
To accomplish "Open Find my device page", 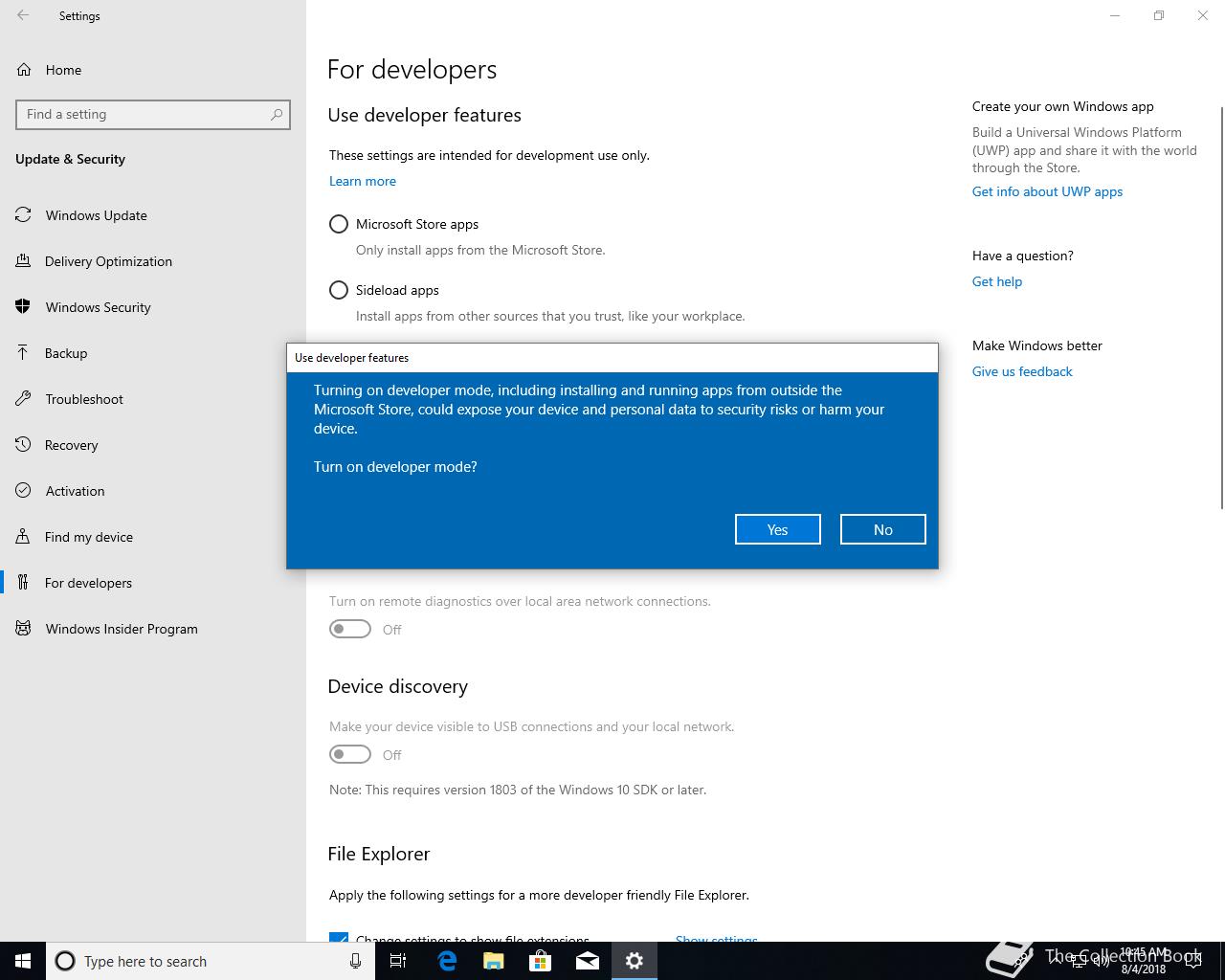I will [x=153, y=537].
